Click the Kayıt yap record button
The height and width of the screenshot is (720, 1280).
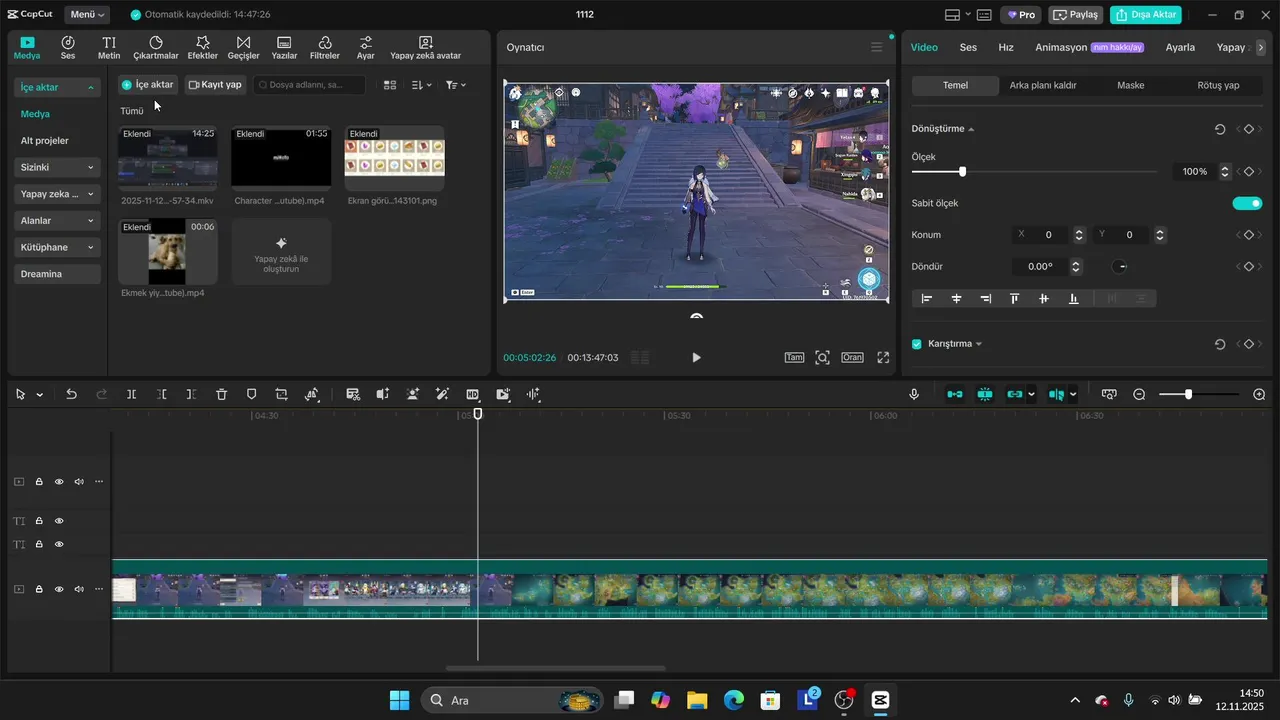(215, 85)
